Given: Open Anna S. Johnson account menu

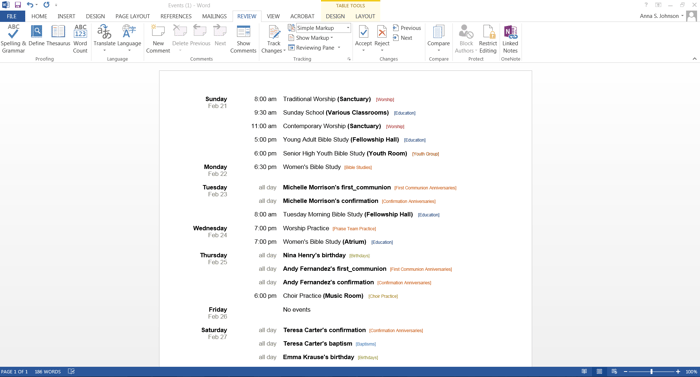Looking at the screenshot, I should tap(662, 16).
